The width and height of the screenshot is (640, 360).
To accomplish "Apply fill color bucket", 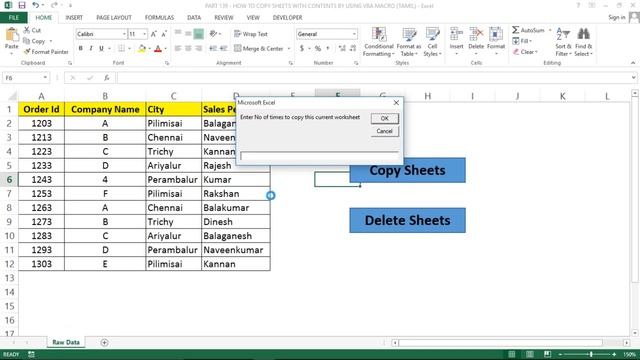I will click(x=142, y=49).
